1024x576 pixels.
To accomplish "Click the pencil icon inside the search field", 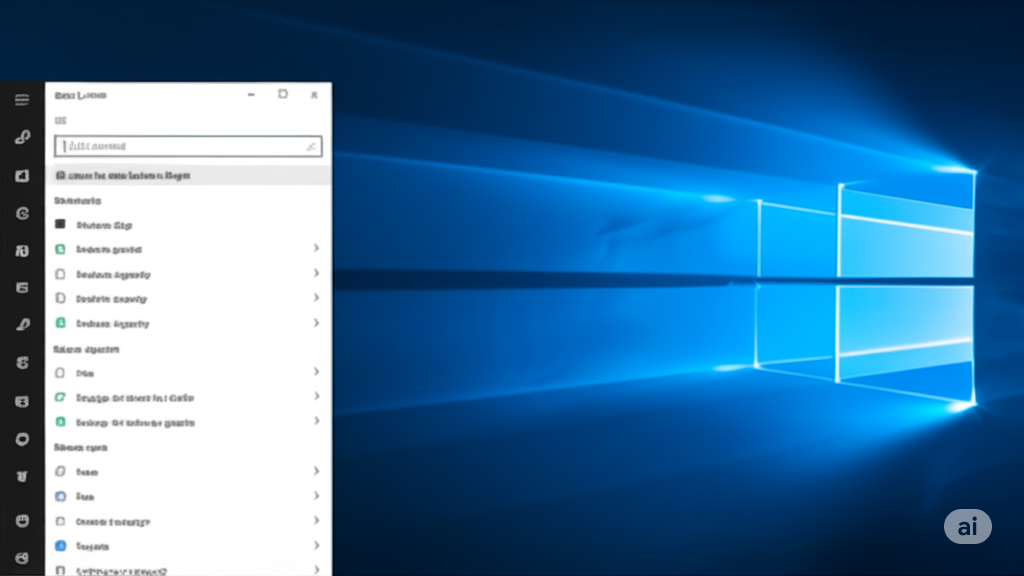I will pos(311,147).
